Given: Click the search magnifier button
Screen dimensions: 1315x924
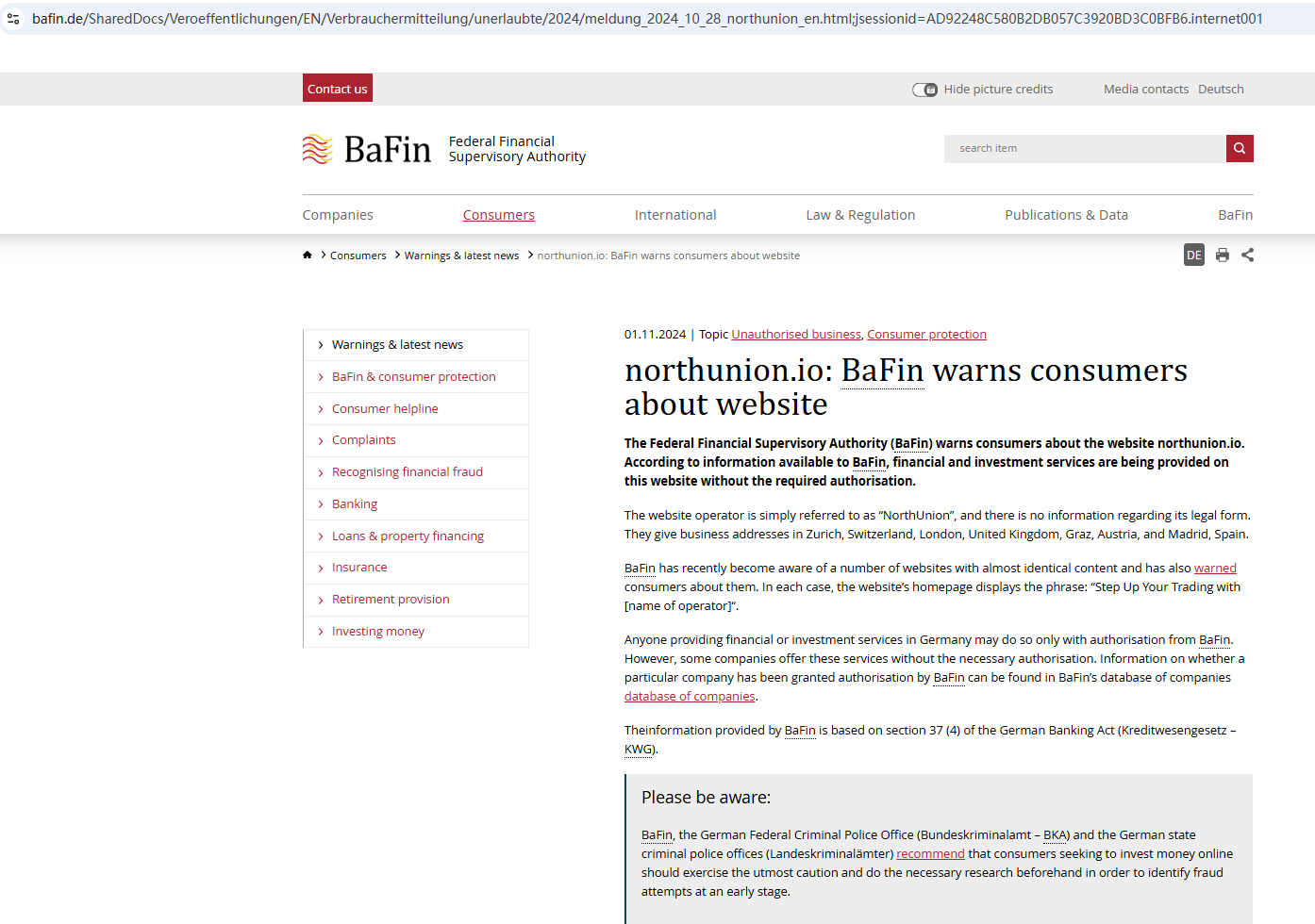Looking at the screenshot, I should tap(1240, 148).
